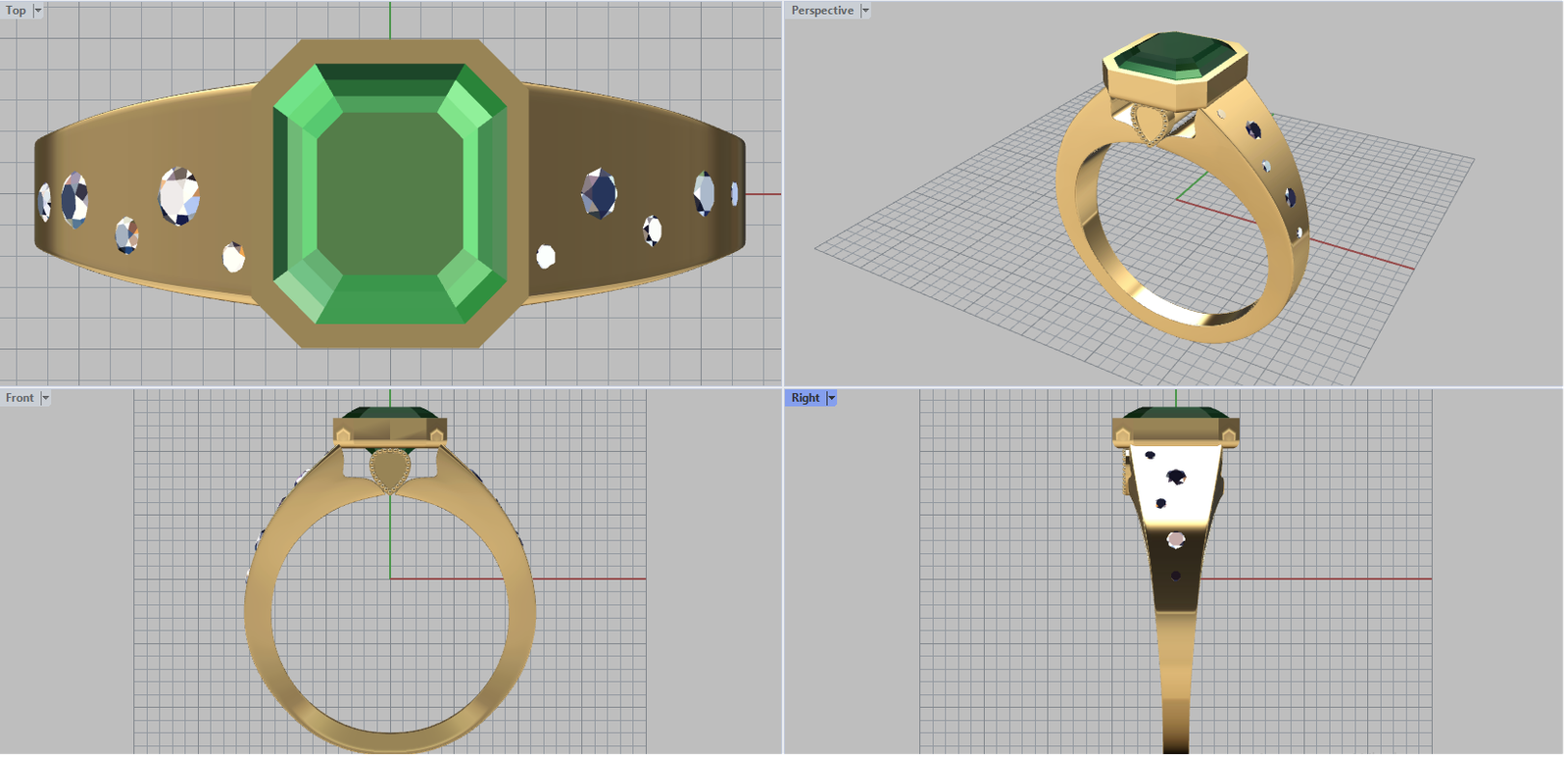
Task: Expand the Right viewport menu arrow
Action: point(832,398)
